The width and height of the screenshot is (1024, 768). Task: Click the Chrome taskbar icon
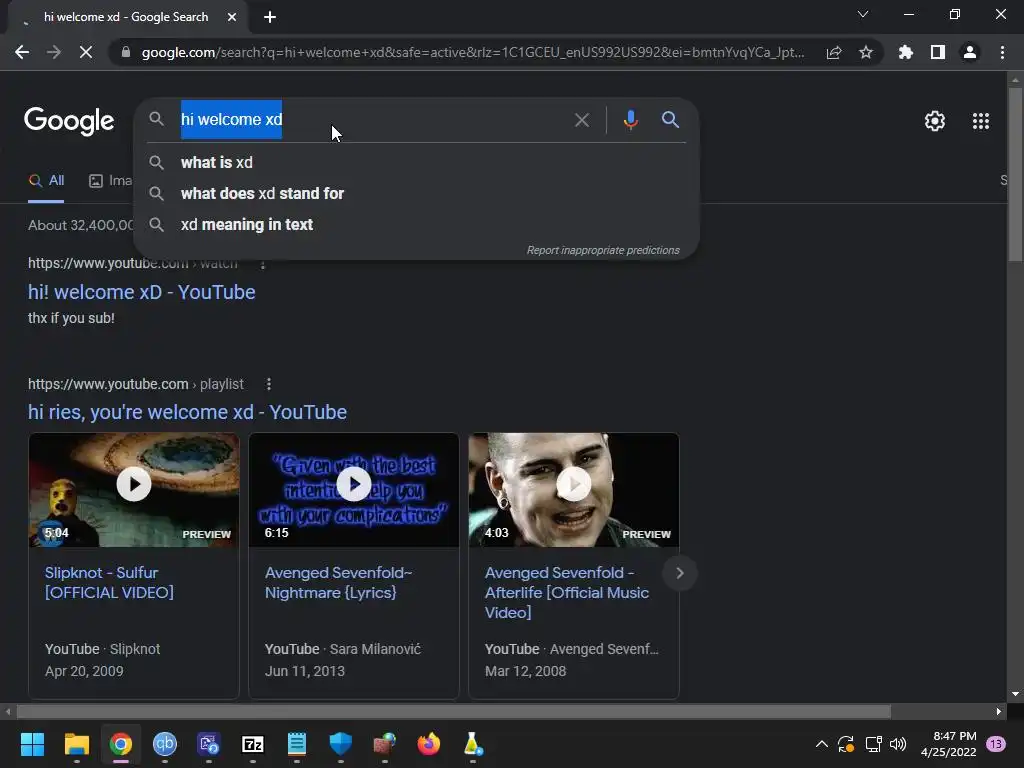click(x=121, y=744)
